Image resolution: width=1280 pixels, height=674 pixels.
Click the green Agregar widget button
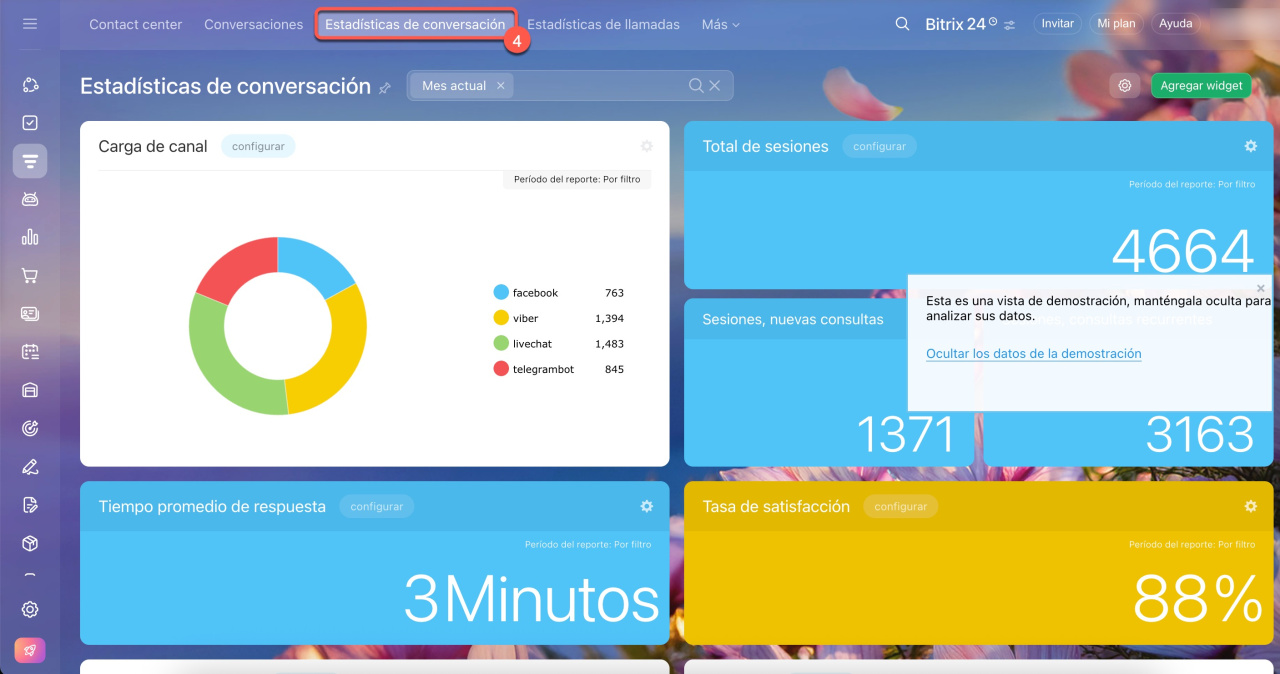pos(1201,86)
